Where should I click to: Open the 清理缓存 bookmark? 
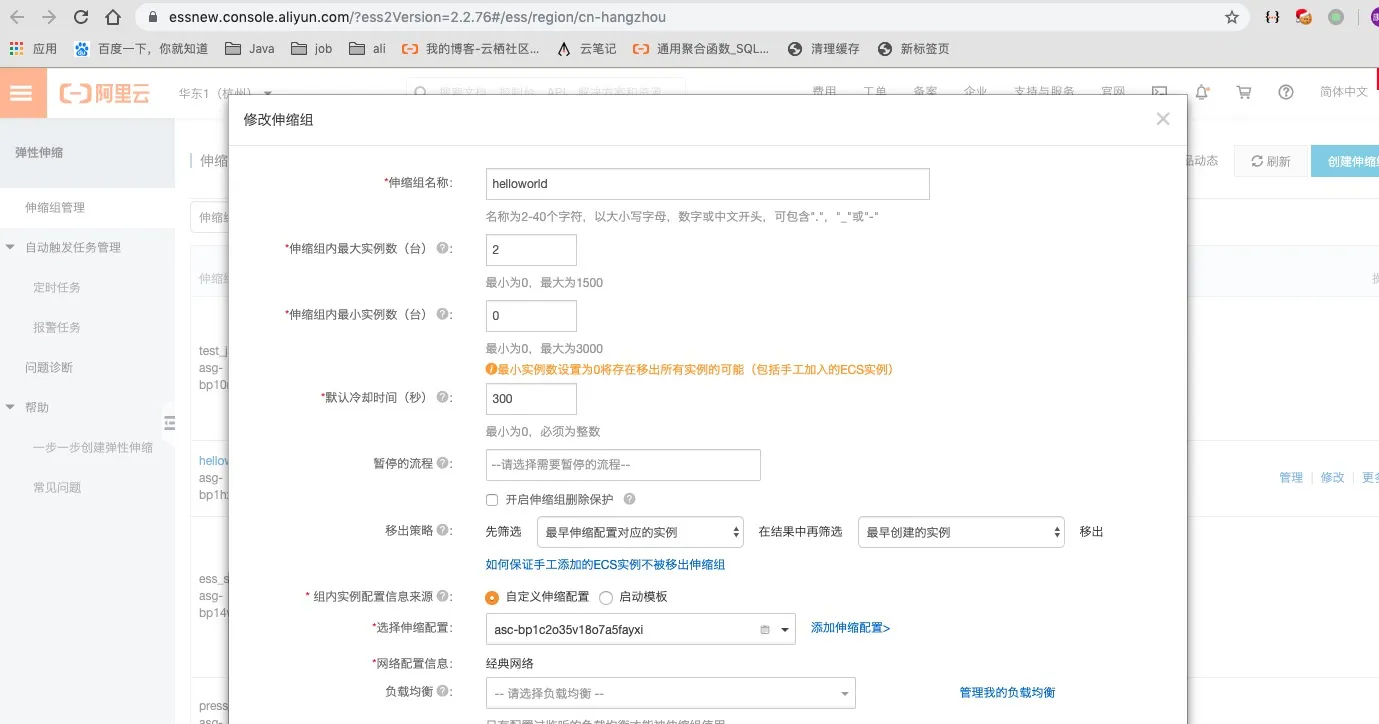tap(823, 48)
